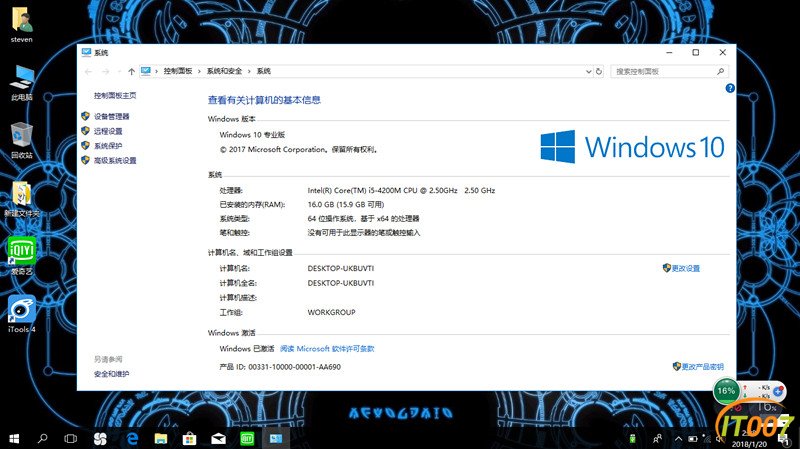Click the taskbar date 2018/1/20
Viewport: 800px width, 449px height.
pos(749,444)
